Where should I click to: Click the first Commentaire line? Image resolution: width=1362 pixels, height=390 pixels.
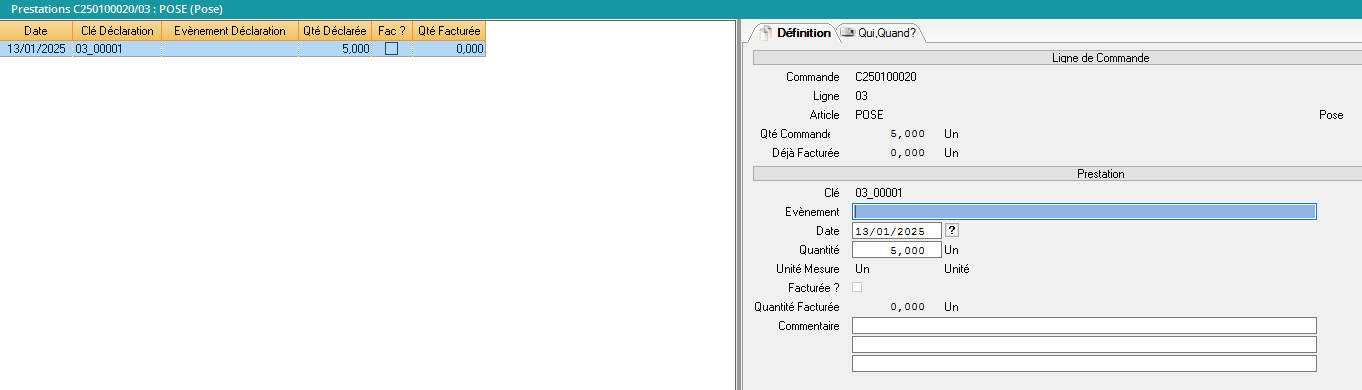1084,326
